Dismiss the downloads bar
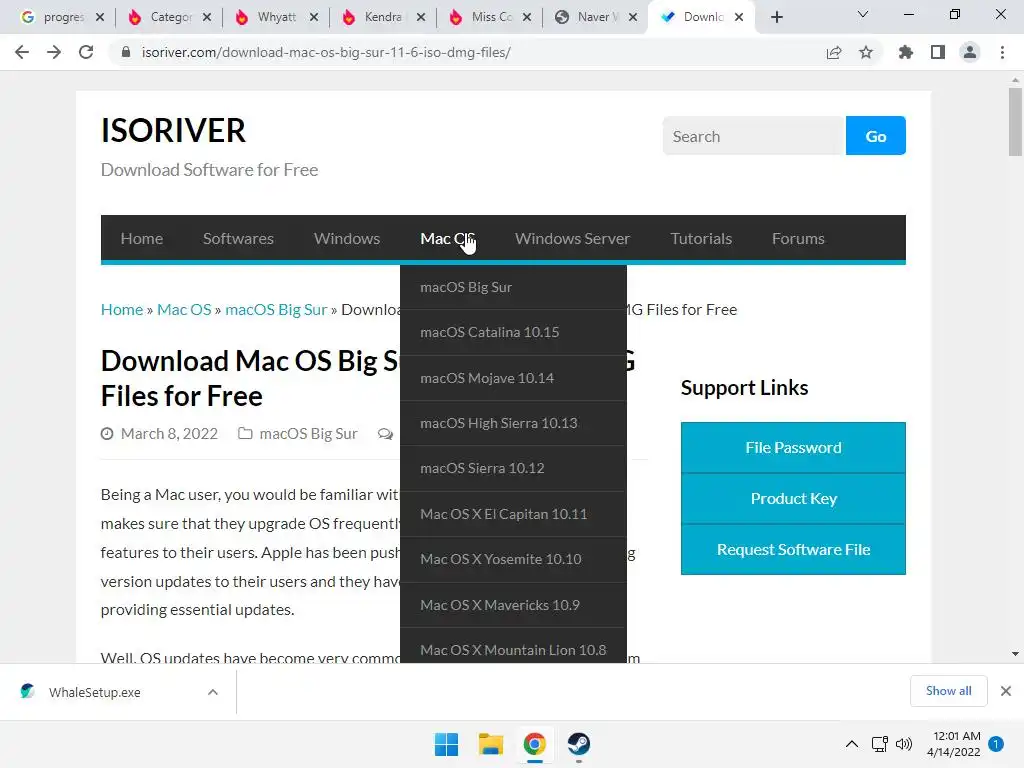1024x768 pixels. (x=1006, y=691)
